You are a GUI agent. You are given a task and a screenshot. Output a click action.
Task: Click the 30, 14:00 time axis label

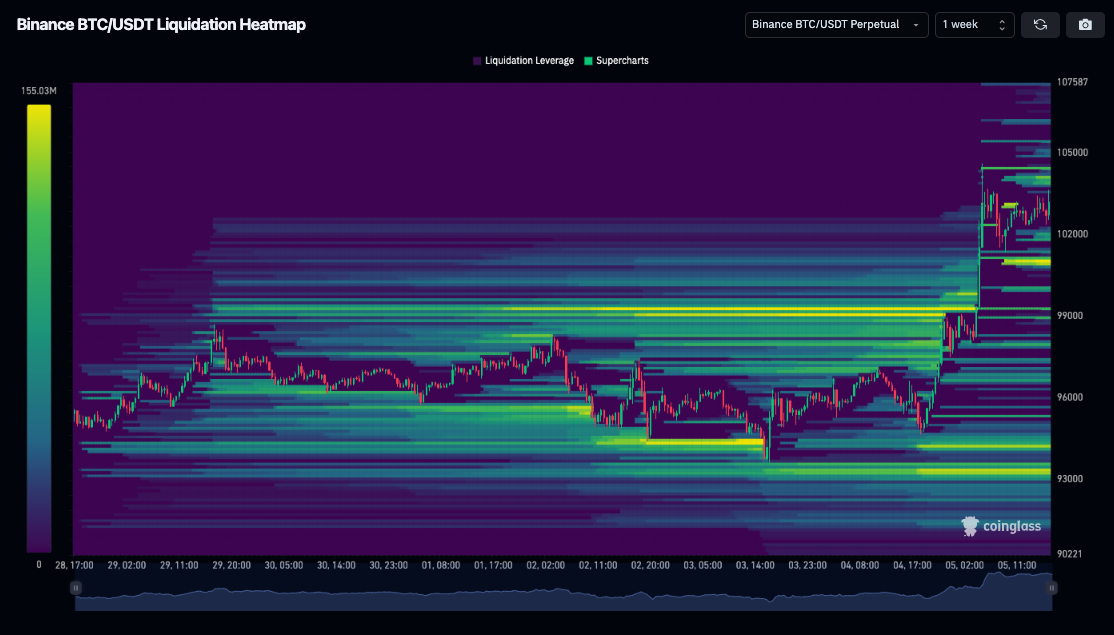[x=336, y=565]
